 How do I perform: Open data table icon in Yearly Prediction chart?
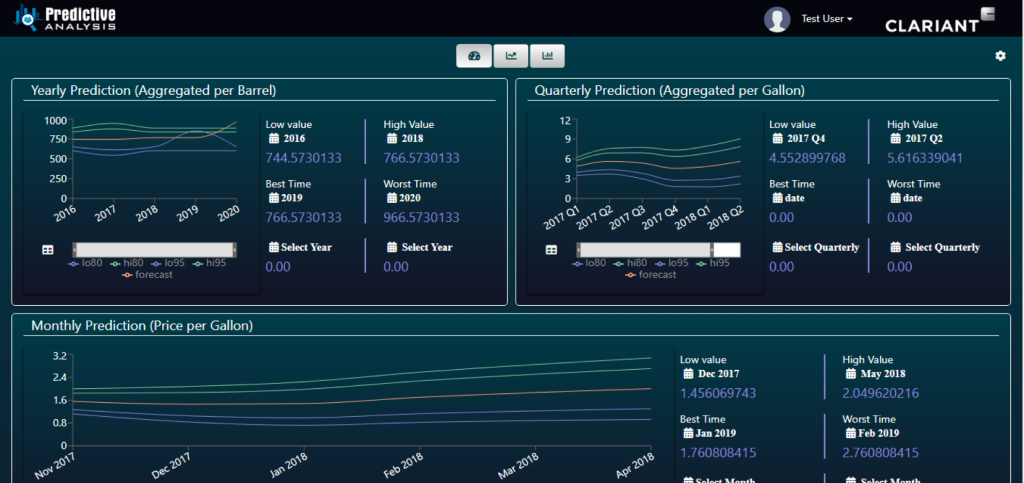click(48, 250)
